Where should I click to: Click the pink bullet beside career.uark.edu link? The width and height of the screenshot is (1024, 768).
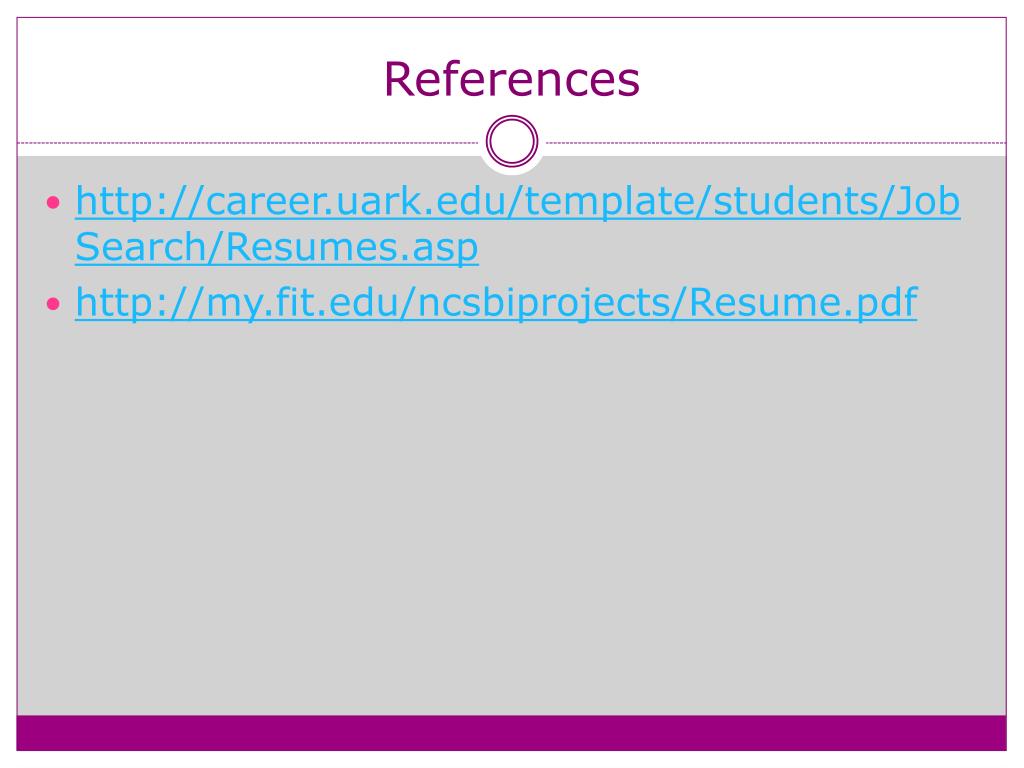54,202
